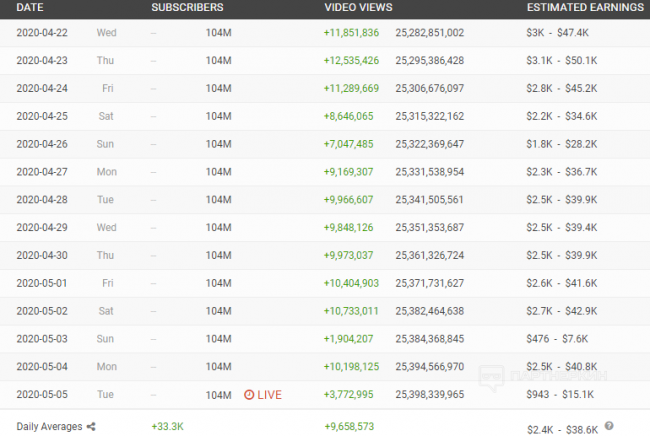The height and width of the screenshot is (436, 650).
Task: Click the $476 - $7.6K earnings cell
Action: [563, 339]
